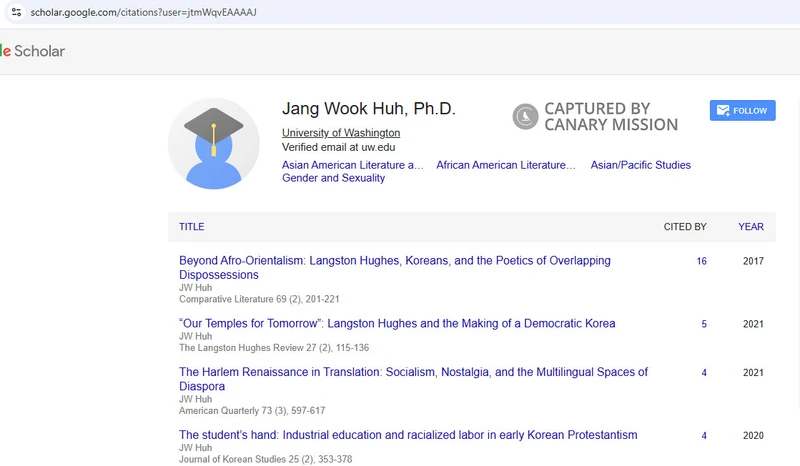View the 5 citations for Temples article
The image size is (800, 466).
[x=704, y=324]
